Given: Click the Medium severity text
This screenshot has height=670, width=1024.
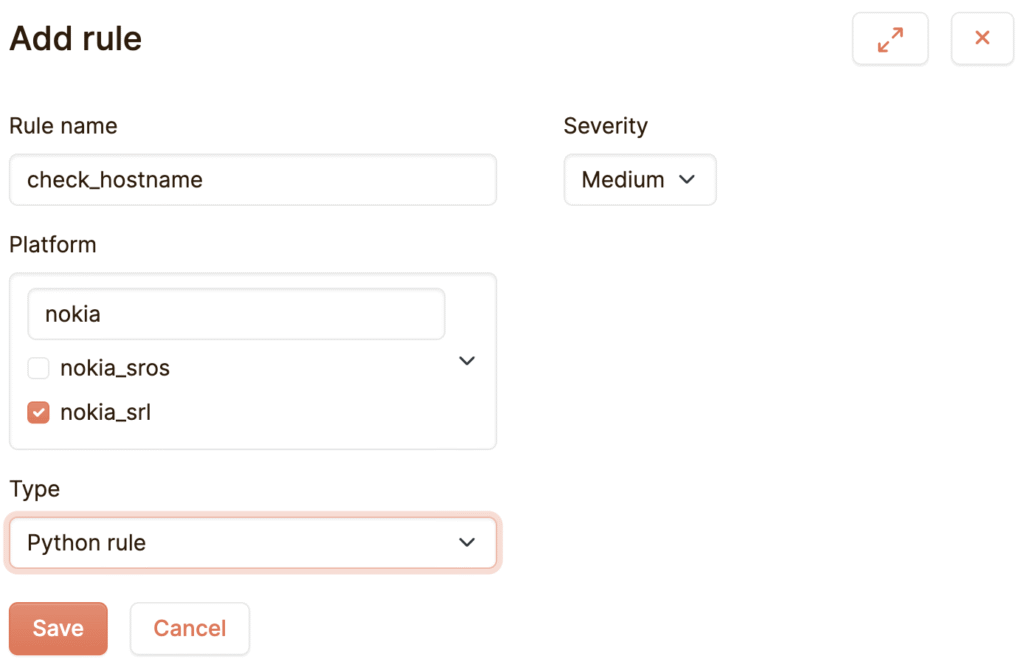Looking at the screenshot, I should (x=622, y=180).
